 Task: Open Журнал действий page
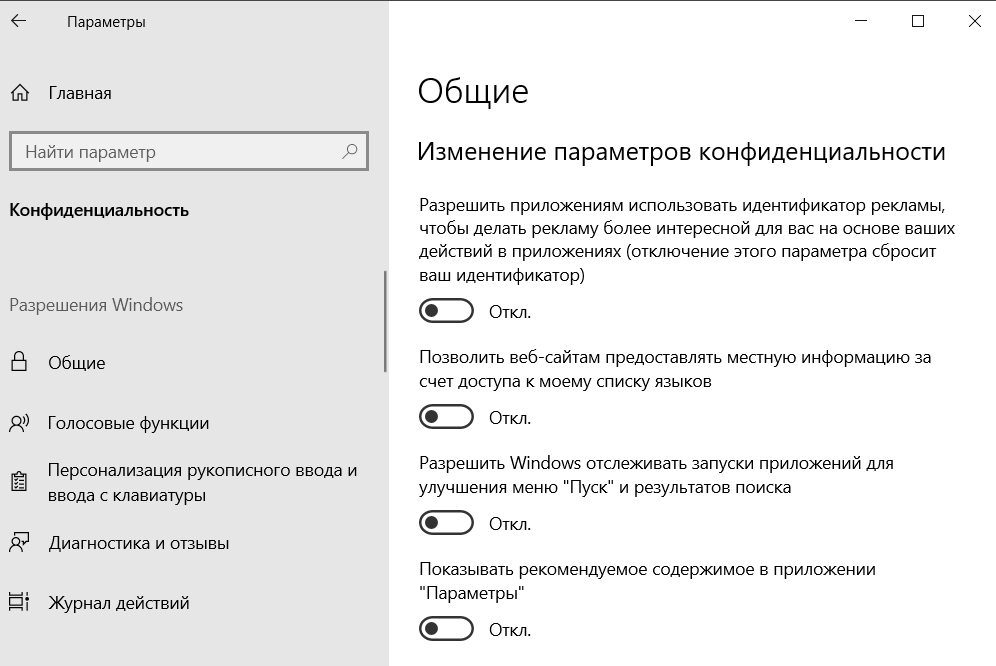coord(119,603)
